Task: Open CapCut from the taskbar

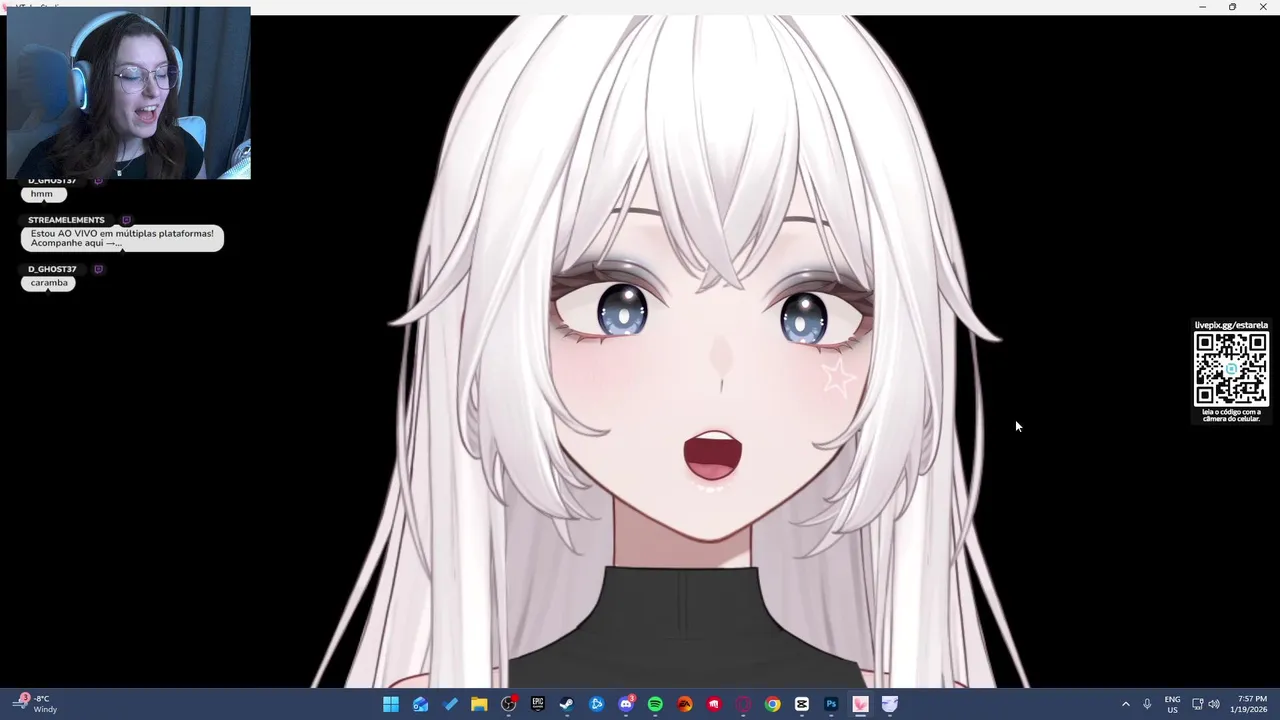Action: click(802, 704)
